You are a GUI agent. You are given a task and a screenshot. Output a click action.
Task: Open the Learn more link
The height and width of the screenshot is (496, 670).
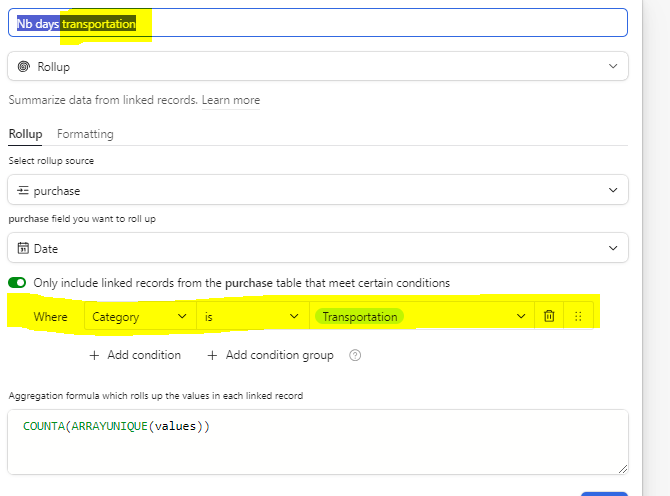(231, 100)
